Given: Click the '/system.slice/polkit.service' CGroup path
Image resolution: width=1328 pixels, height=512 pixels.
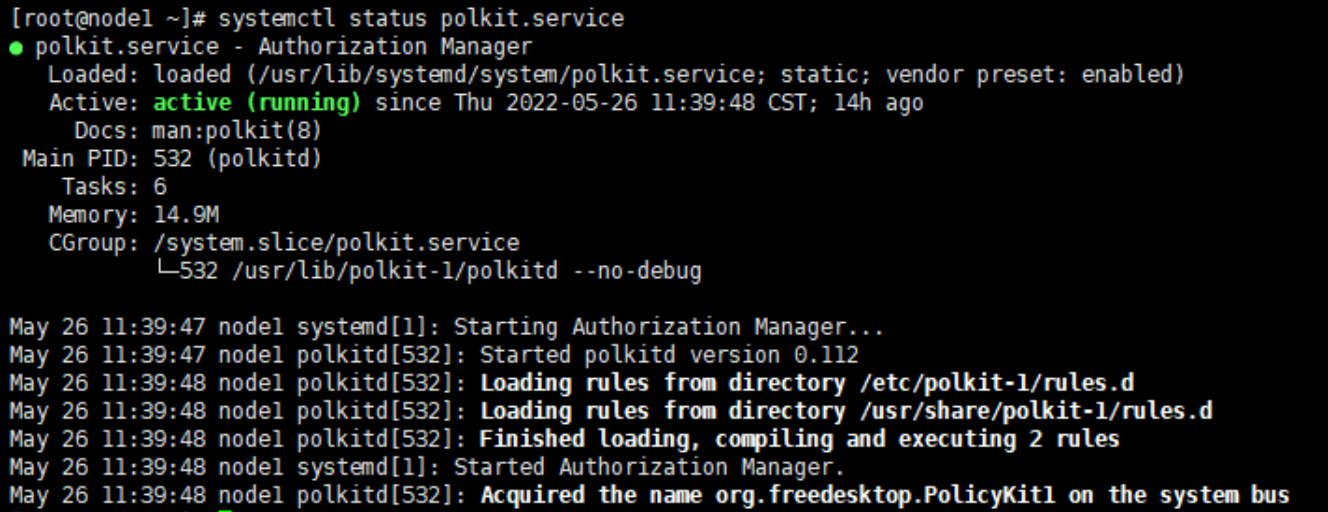Looking at the screenshot, I should [336, 242].
